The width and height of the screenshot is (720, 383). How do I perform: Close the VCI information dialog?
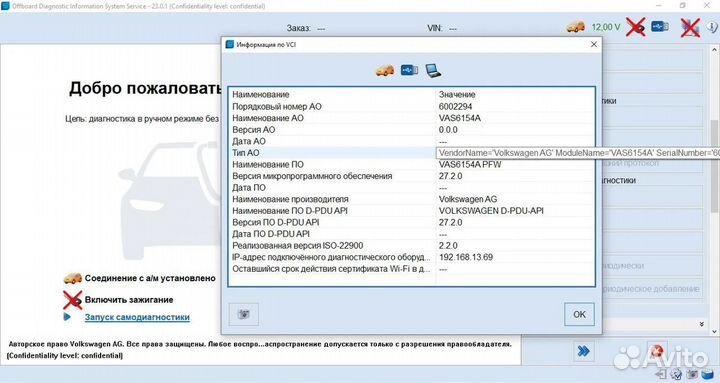pos(594,44)
